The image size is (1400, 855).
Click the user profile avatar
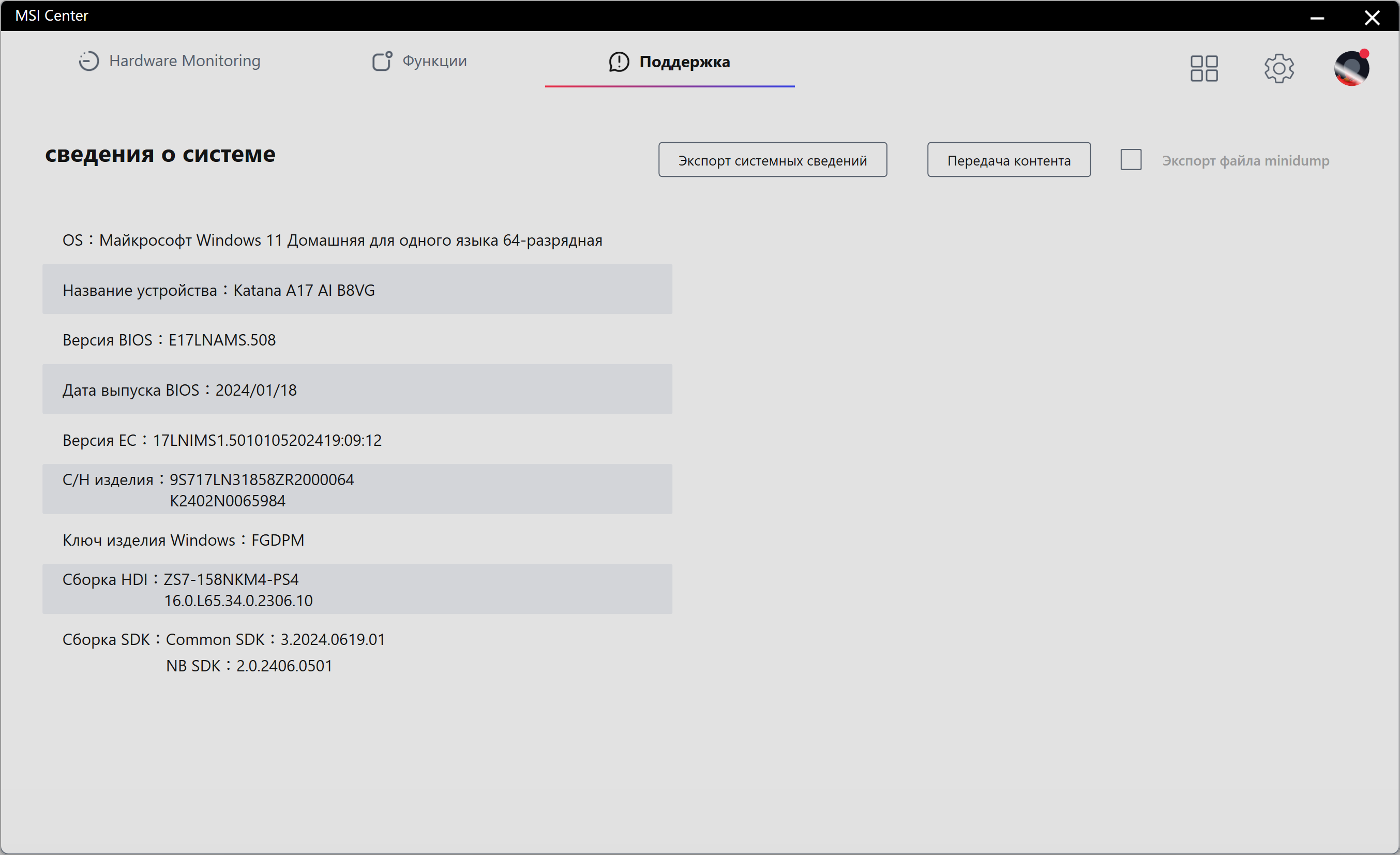point(1351,69)
